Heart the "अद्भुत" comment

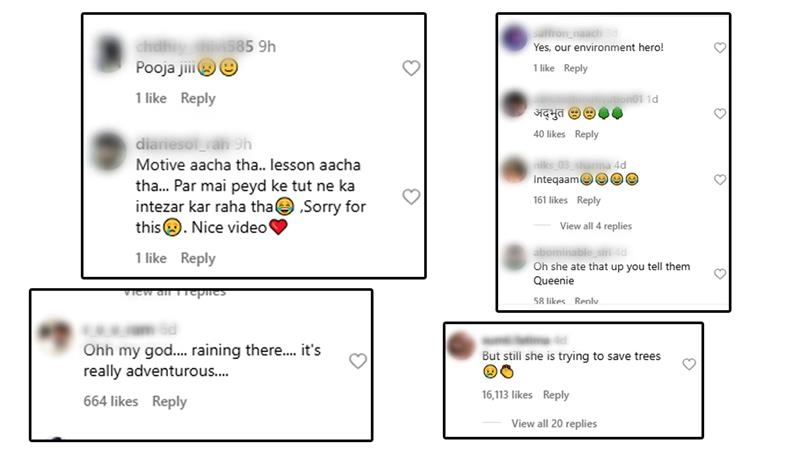pyautogui.click(x=719, y=114)
